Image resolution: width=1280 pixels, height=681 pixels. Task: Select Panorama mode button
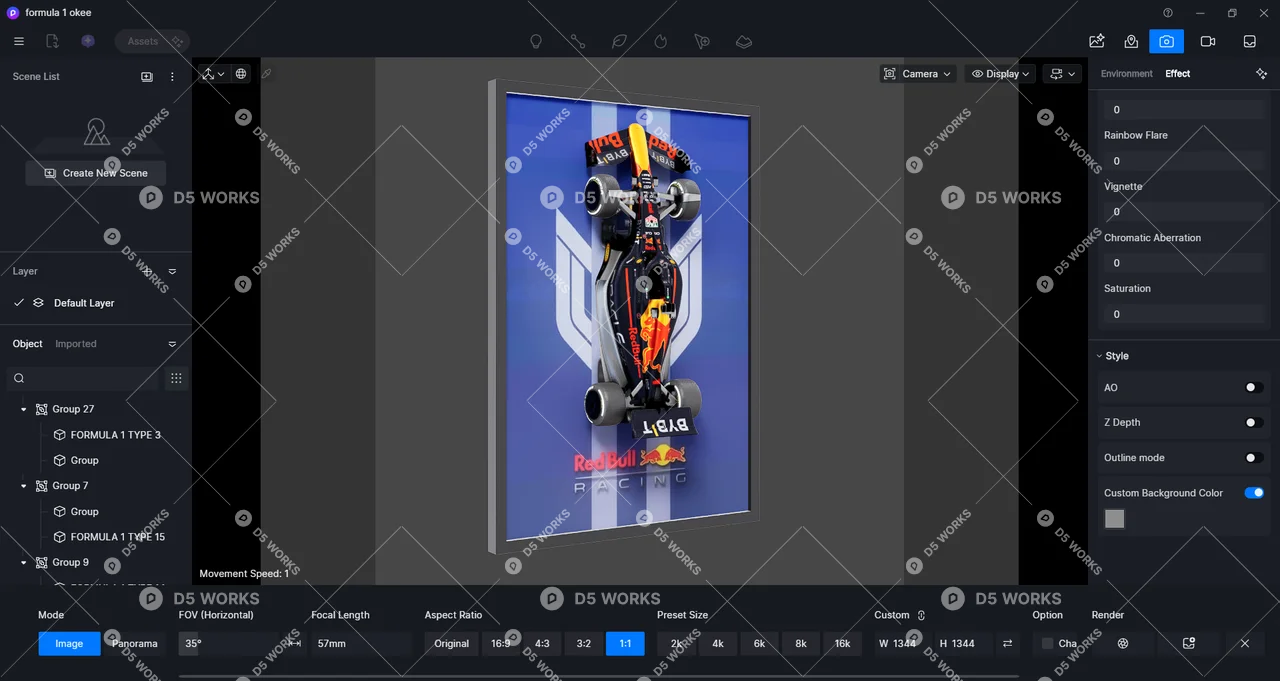pos(135,644)
